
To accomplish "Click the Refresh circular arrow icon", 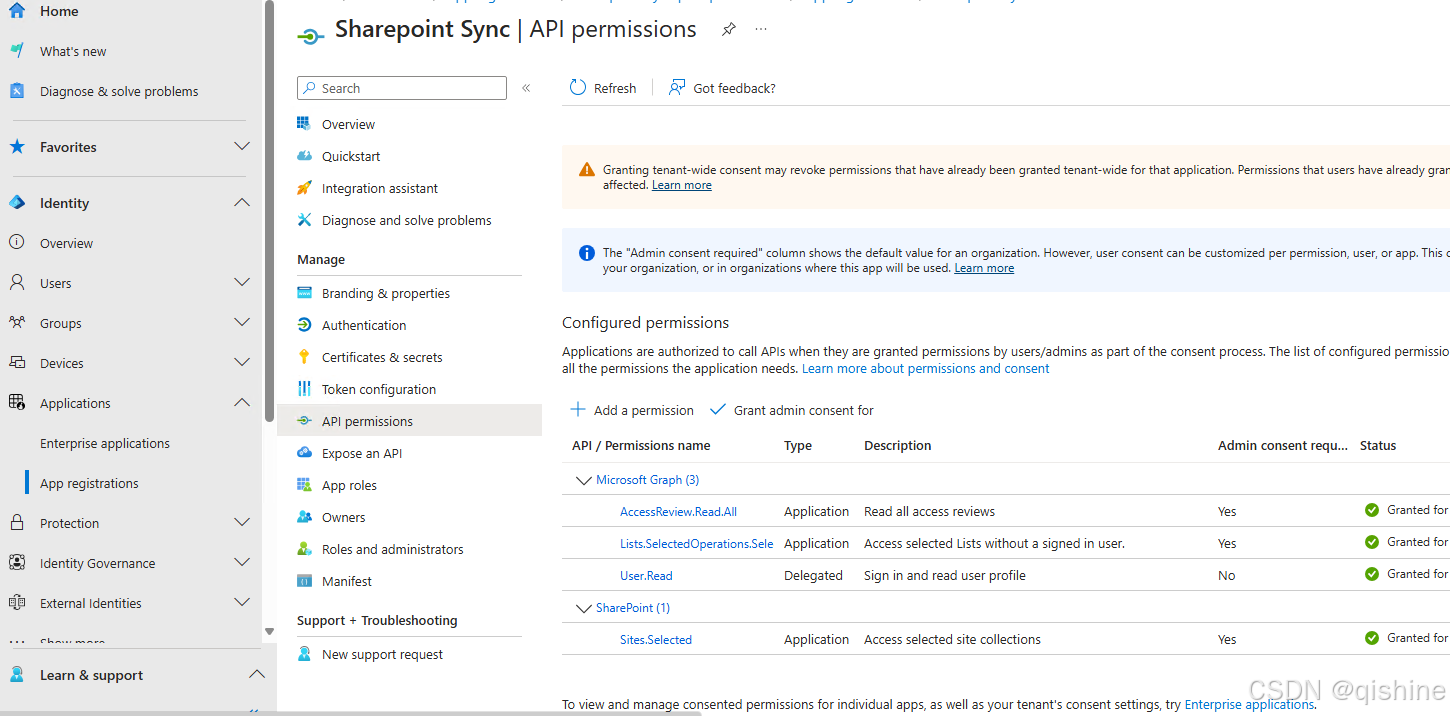I will (x=578, y=88).
